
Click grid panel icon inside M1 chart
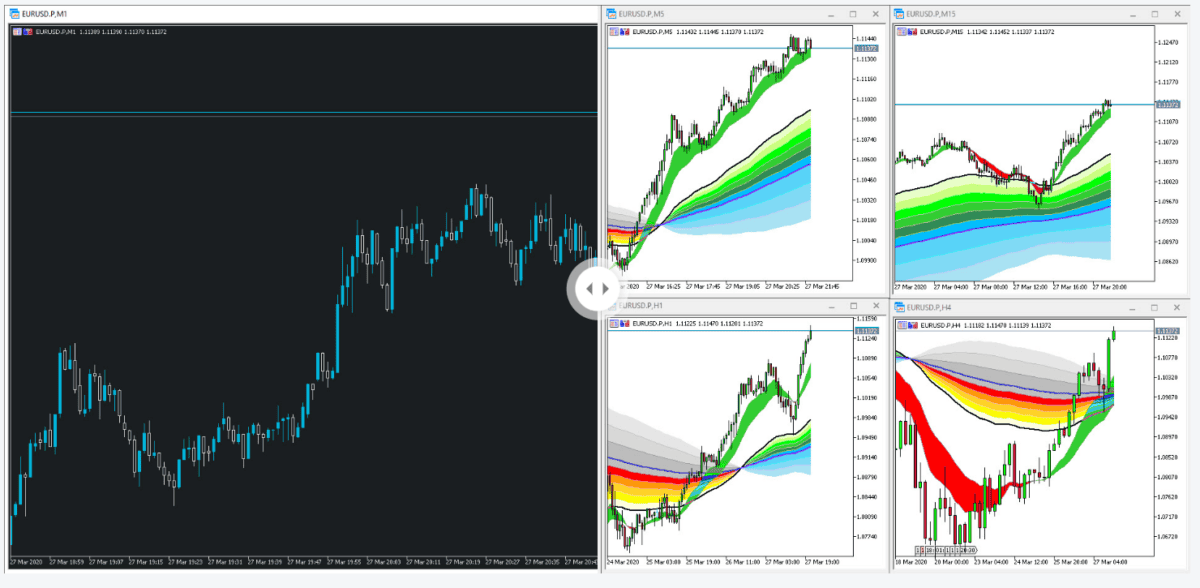click(x=16, y=32)
